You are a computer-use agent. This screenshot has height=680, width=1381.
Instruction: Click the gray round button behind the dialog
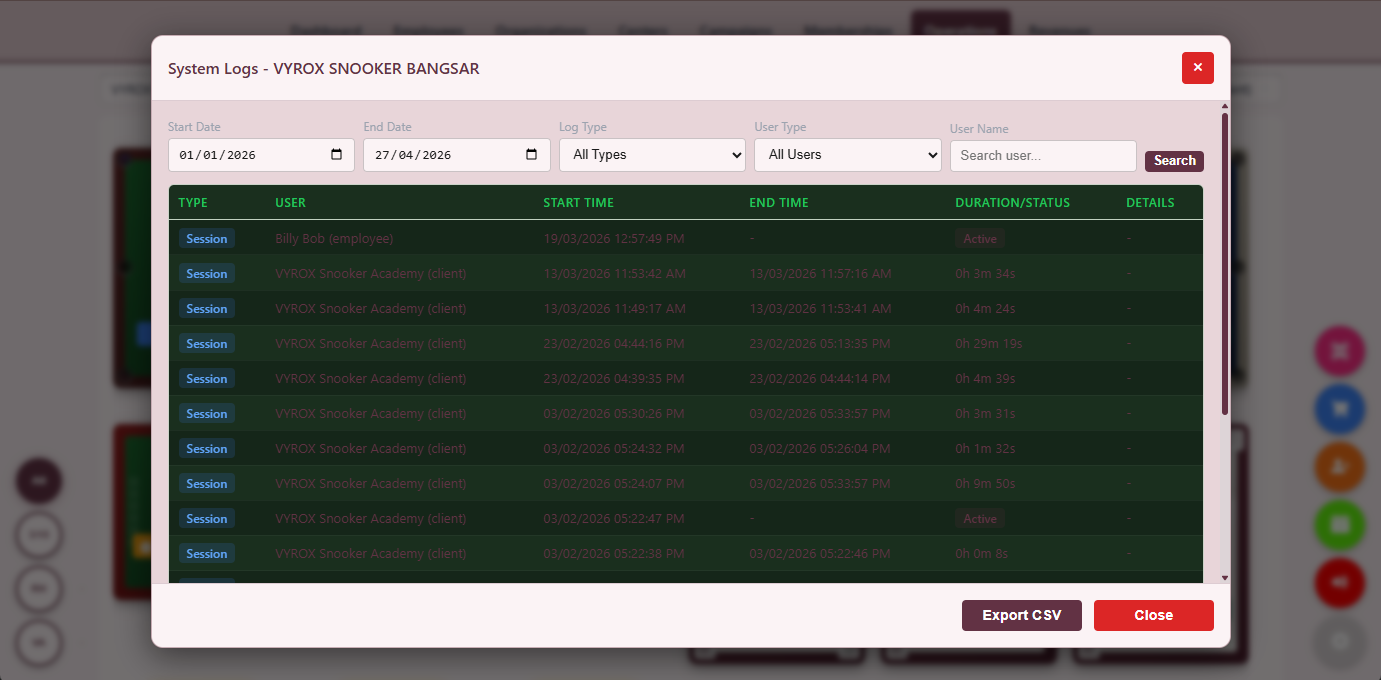coord(1340,641)
